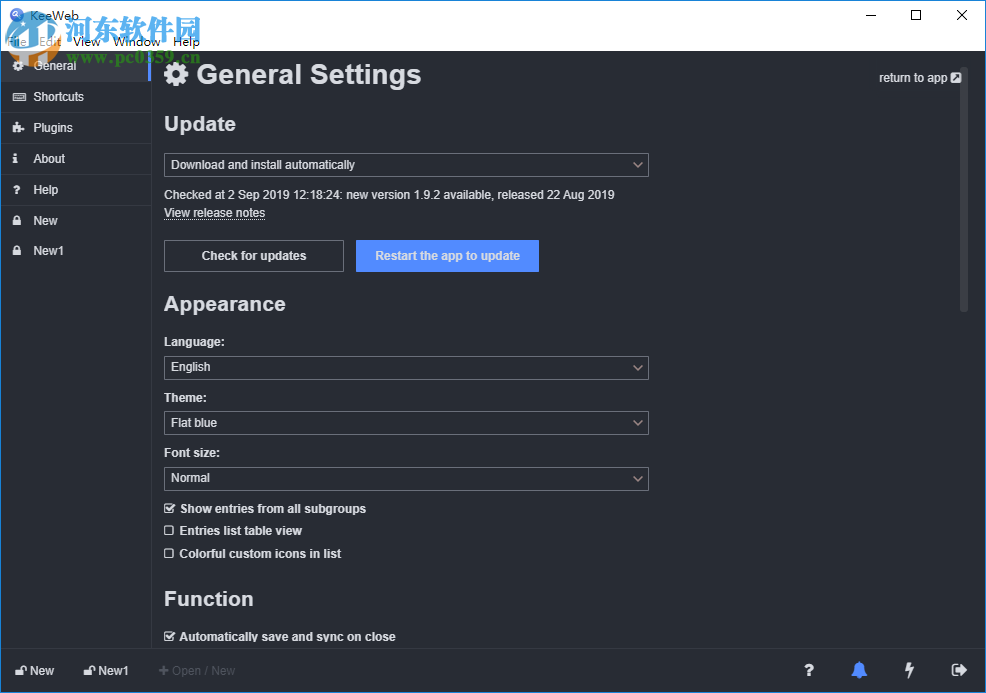Image resolution: width=986 pixels, height=693 pixels.
Task: Open the update behavior dropdown
Action: point(405,164)
